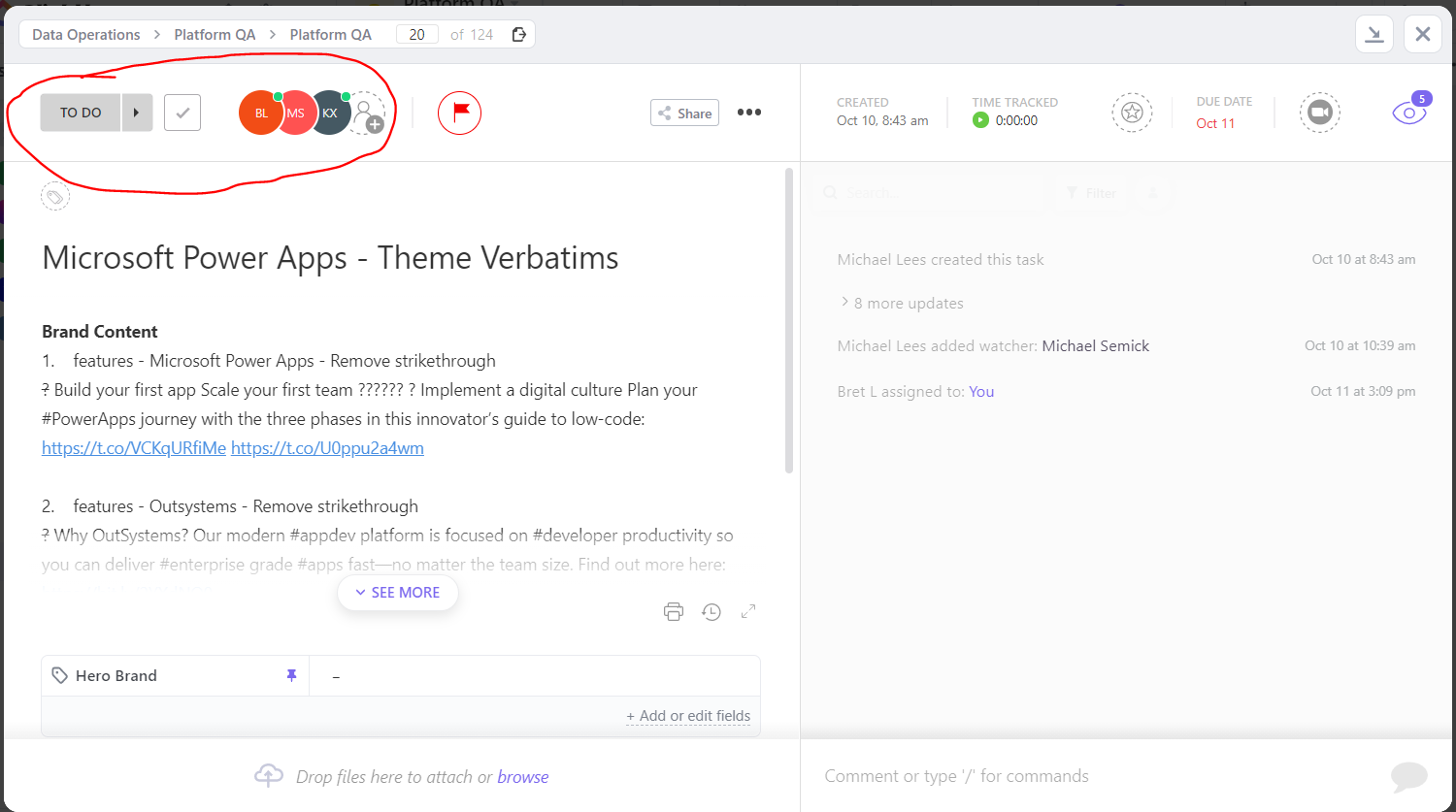This screenshot has width=1456, height=812.
Task: Change the Oct 11 due date
Action: [x=1215, y=123]
